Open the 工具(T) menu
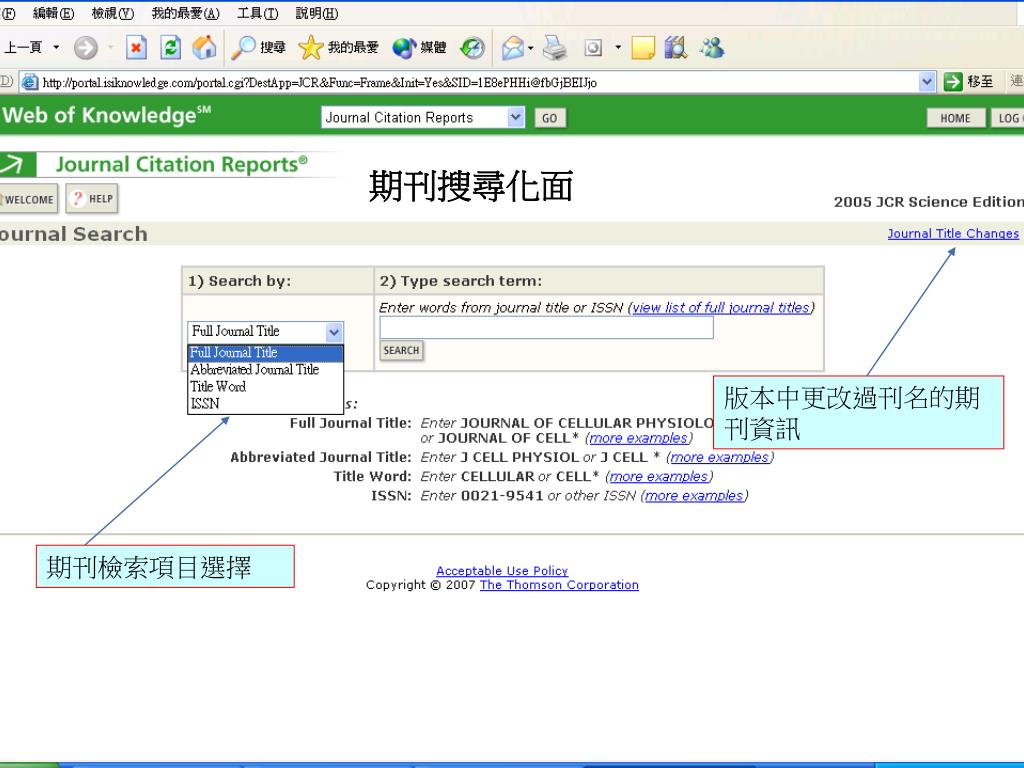The height and width of the screenshot is (768, 1024). (x=257, y=13)
